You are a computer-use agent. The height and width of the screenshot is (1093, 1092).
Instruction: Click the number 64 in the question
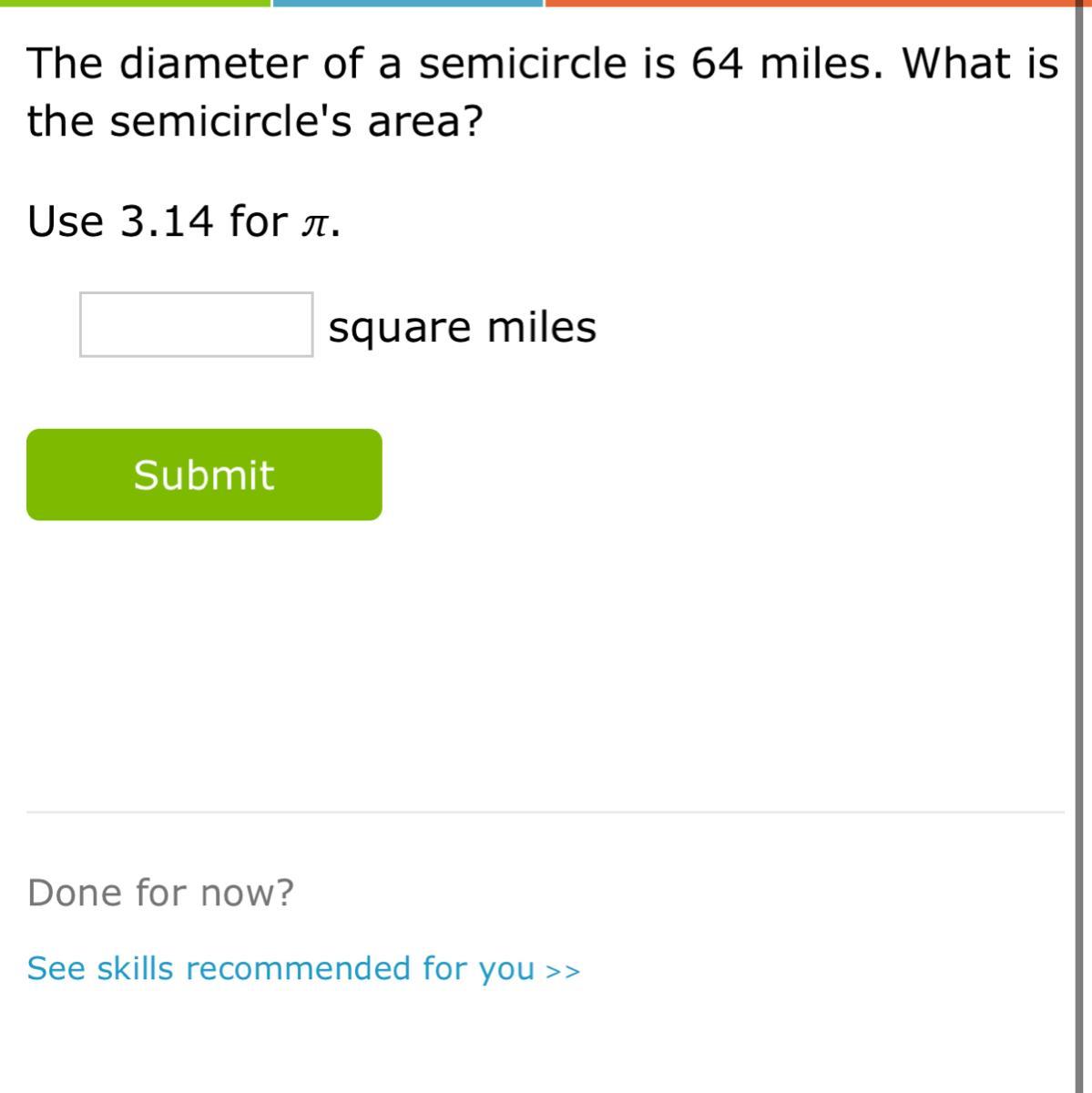click(718, 64)
